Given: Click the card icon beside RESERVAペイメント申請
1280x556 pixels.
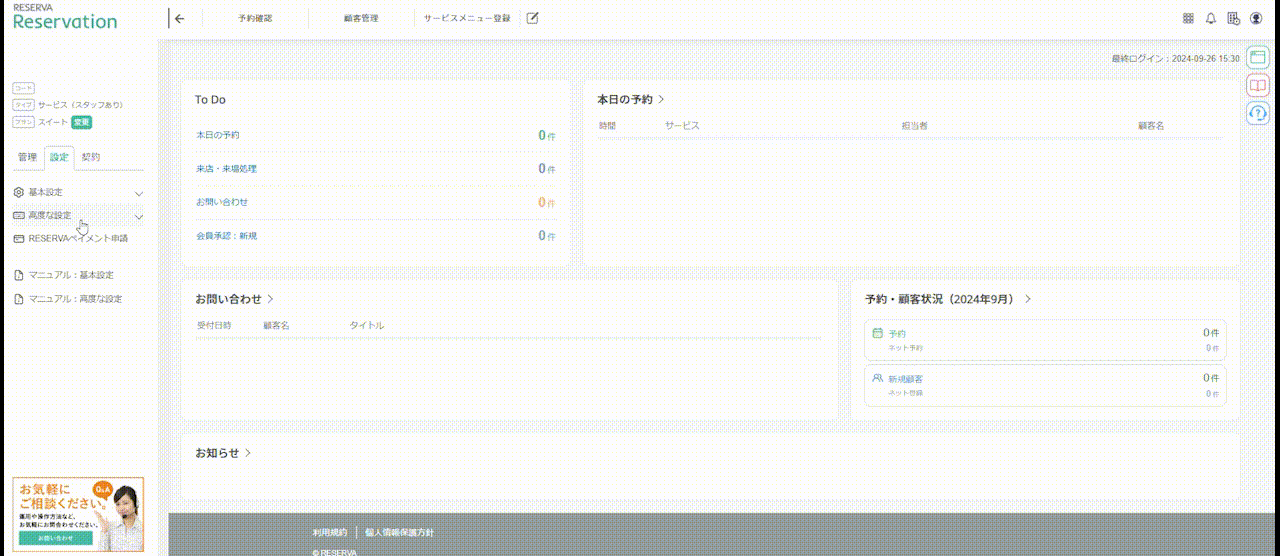Looking at the screenshot, I should (19, 239).
